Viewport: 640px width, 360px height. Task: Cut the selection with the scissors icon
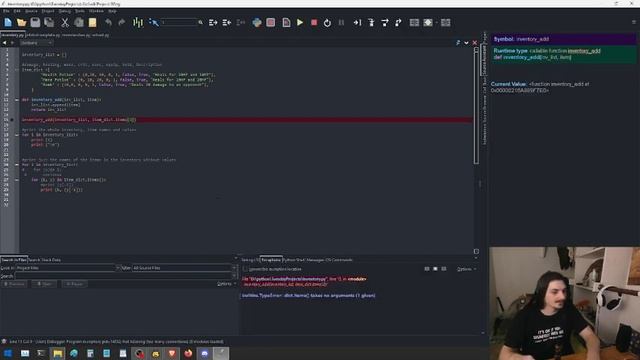pyautogui.click(x=65, y=22)
